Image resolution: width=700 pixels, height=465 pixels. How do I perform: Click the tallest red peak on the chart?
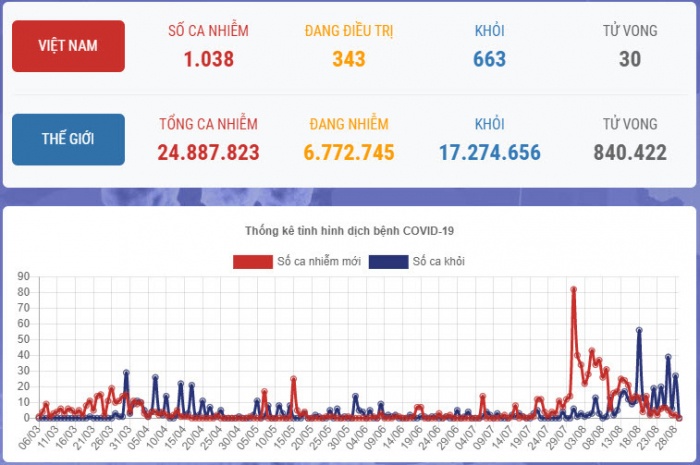coord(573,289)
